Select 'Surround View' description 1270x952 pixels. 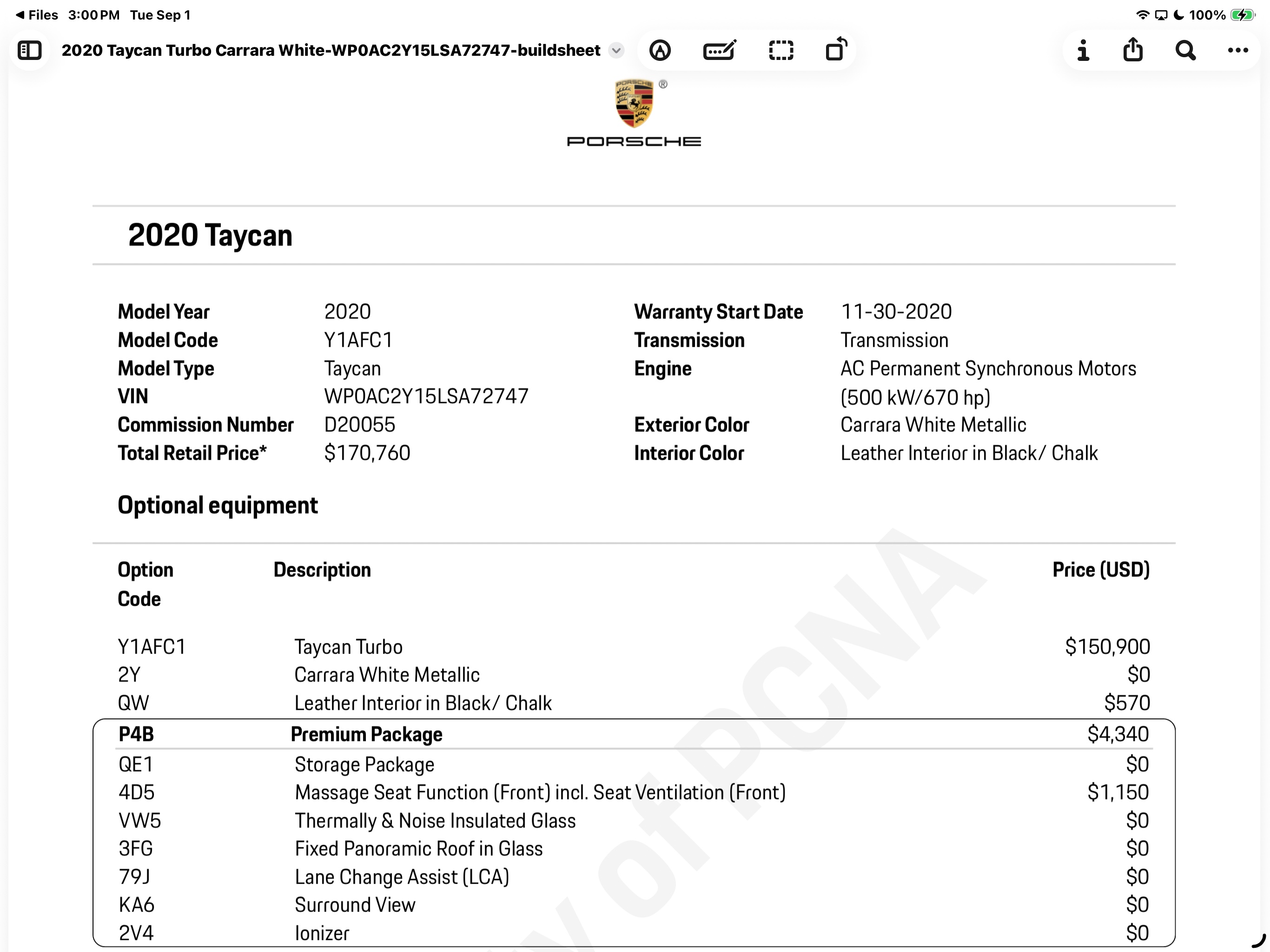[x=355, y=905]
